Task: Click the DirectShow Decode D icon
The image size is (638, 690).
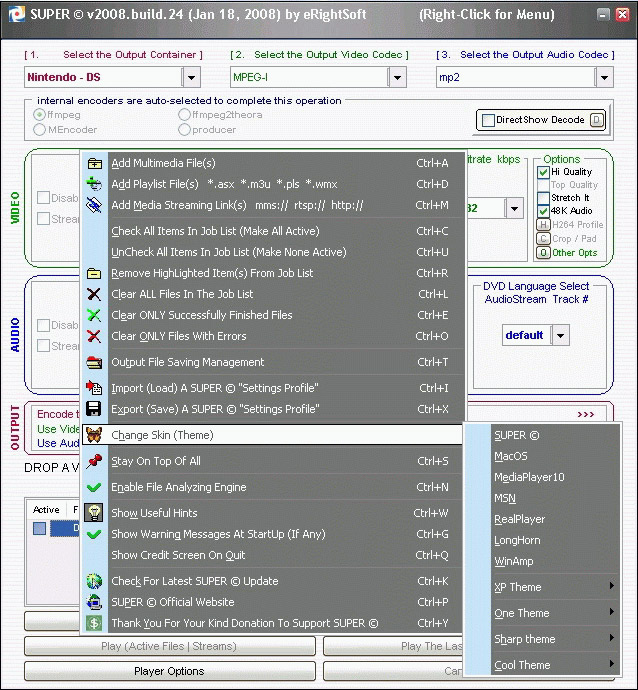Action: 597,120
